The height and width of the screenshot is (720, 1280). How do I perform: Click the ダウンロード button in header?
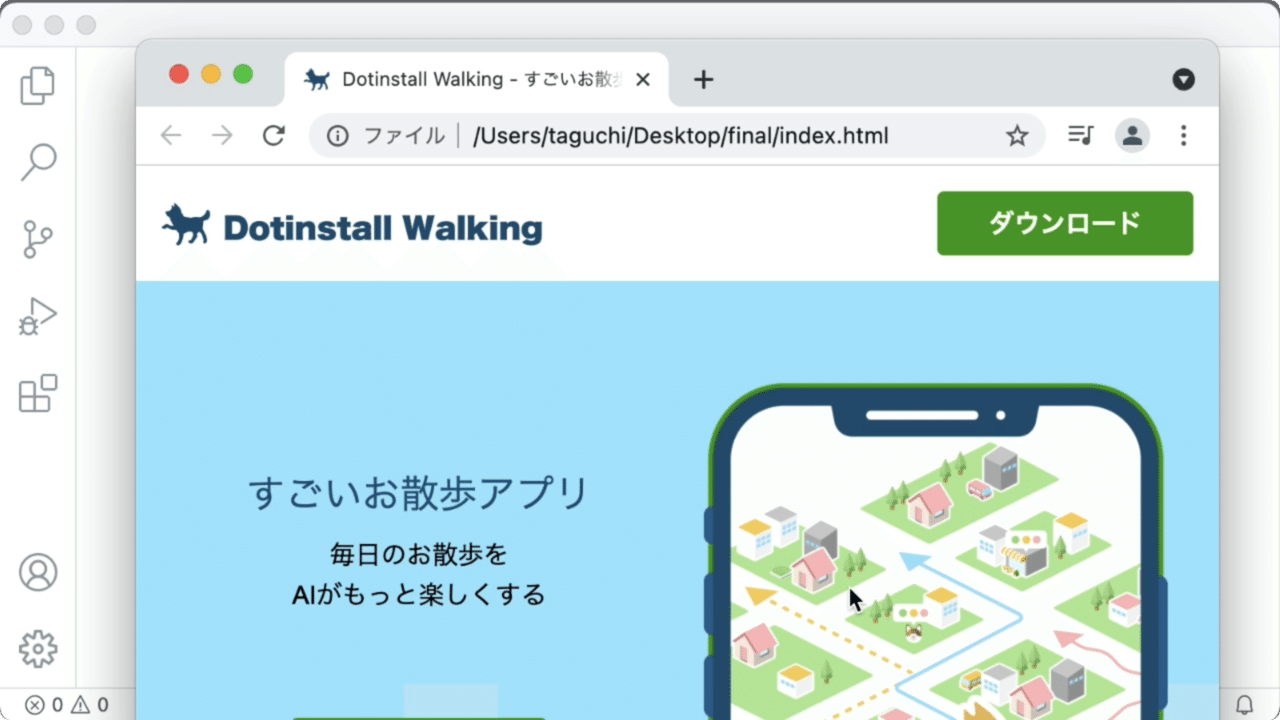[1065, 223]
